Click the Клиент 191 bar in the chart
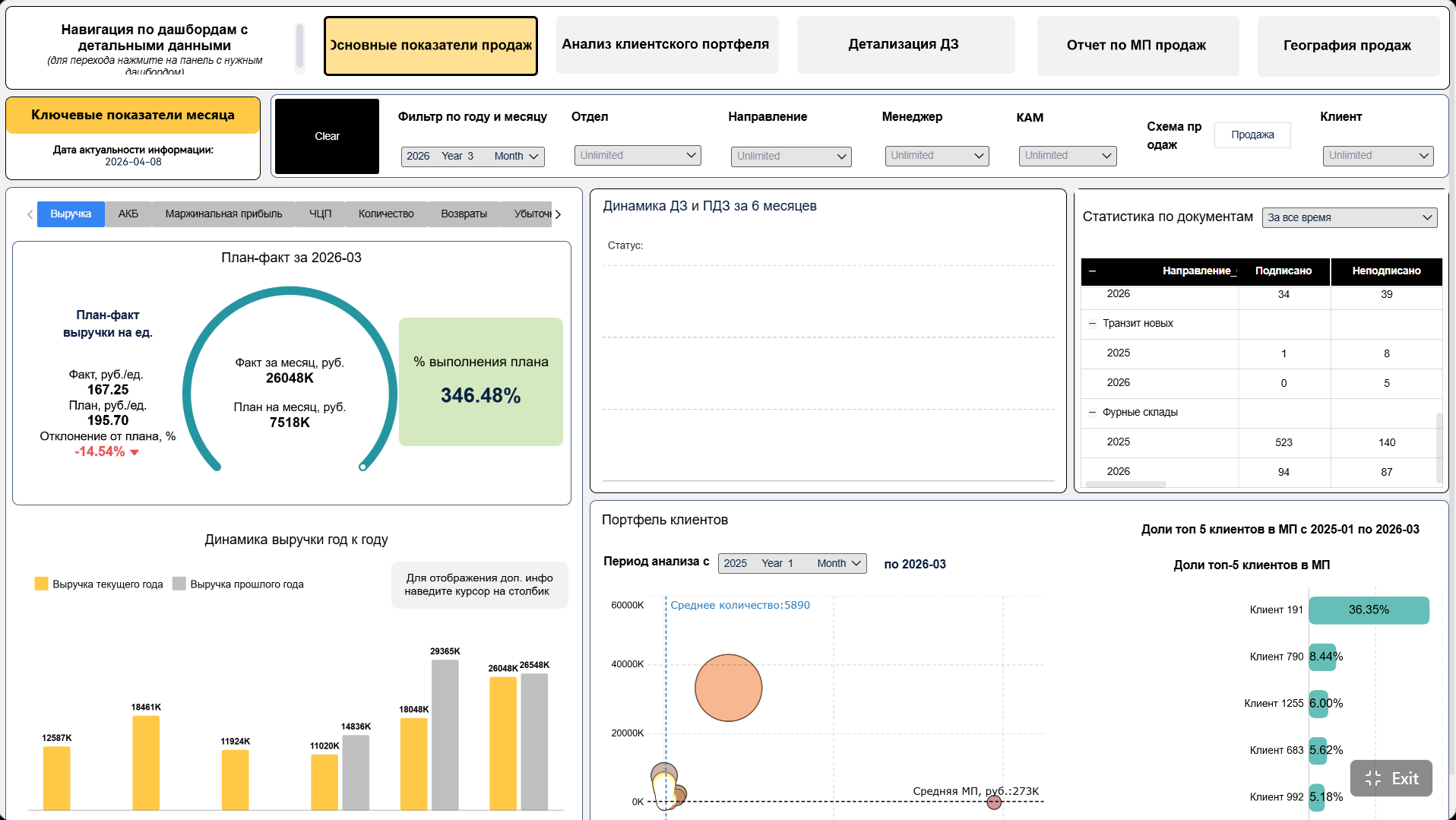The width and height of the screenshot is (1456, 820). (1369, 610)
